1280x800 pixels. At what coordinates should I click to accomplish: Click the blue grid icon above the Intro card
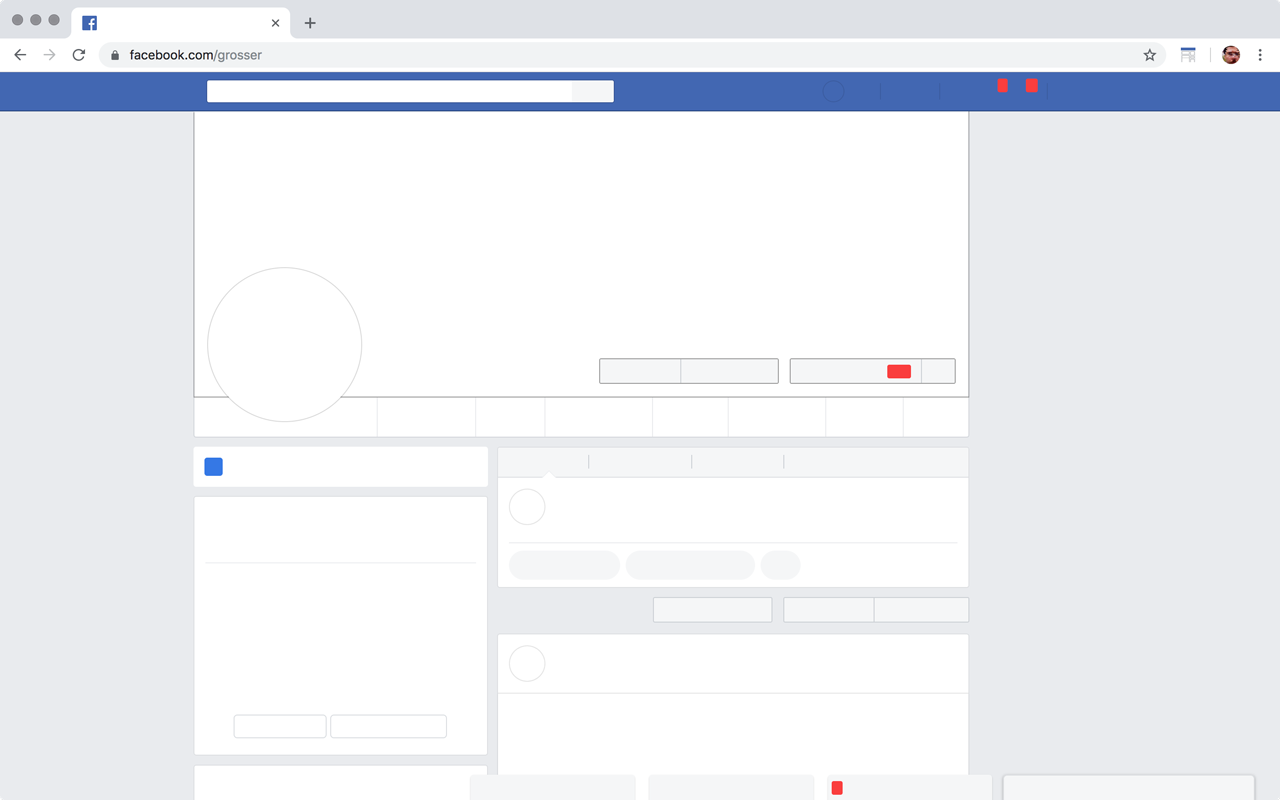(213, 466)
